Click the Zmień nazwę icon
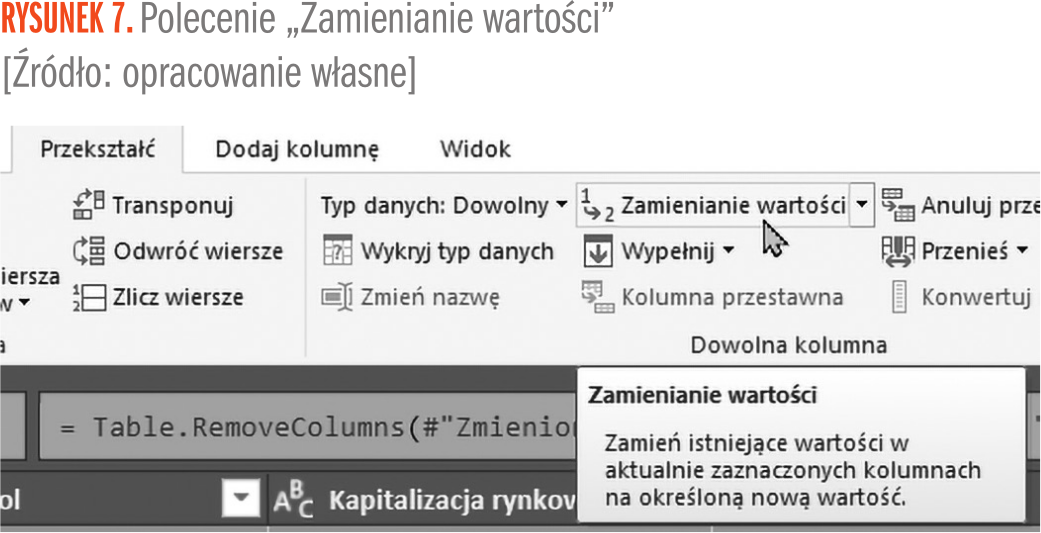Screen dimensions: 1041x533 point(338,297)
